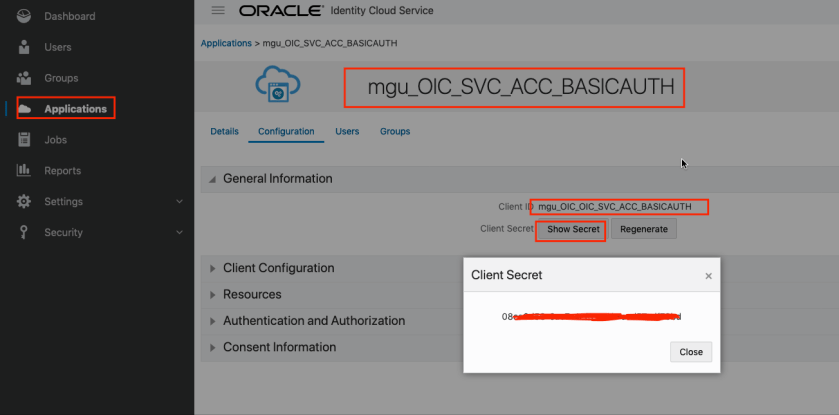Click the Jobs clipboard icon
Viewport: 839px width, 415px height.
(24, 140)
